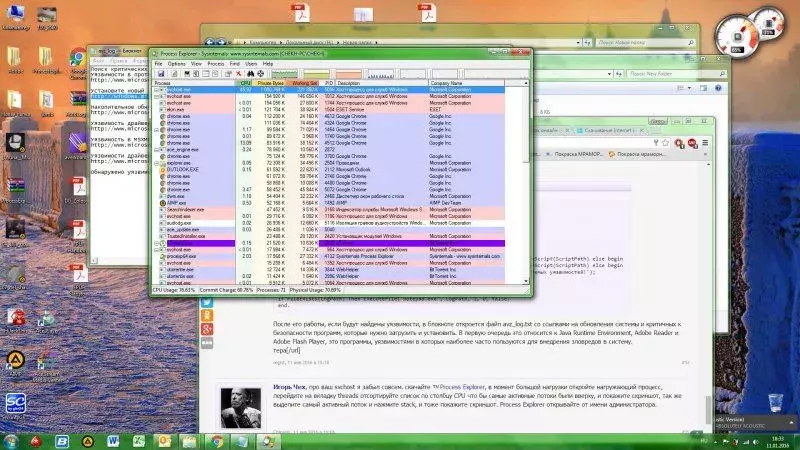Click the process list scrollbar down arrow

click(526, 281)
